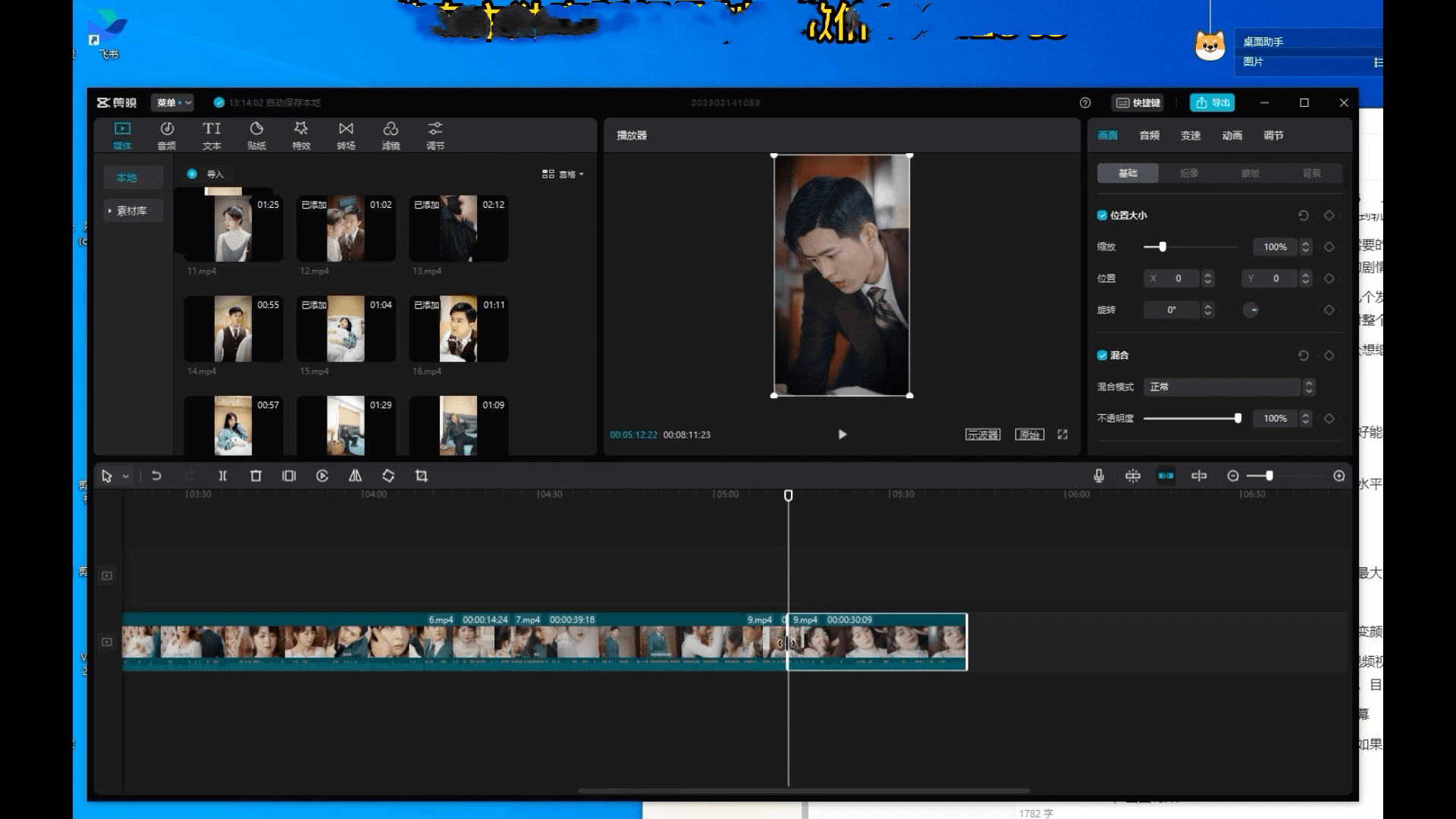Switch to the right-panel 音频 tab
The image size is (1456, 819).
click(1150, 136)
